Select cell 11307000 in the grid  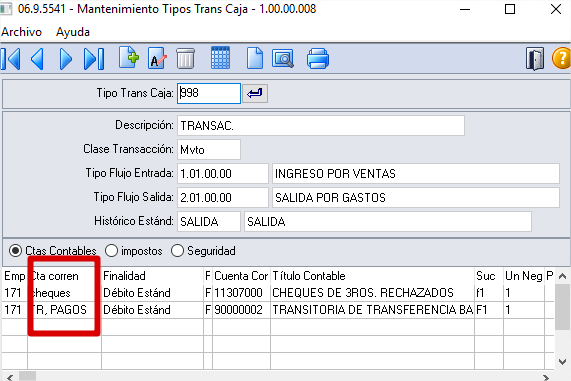click(241, 293)
